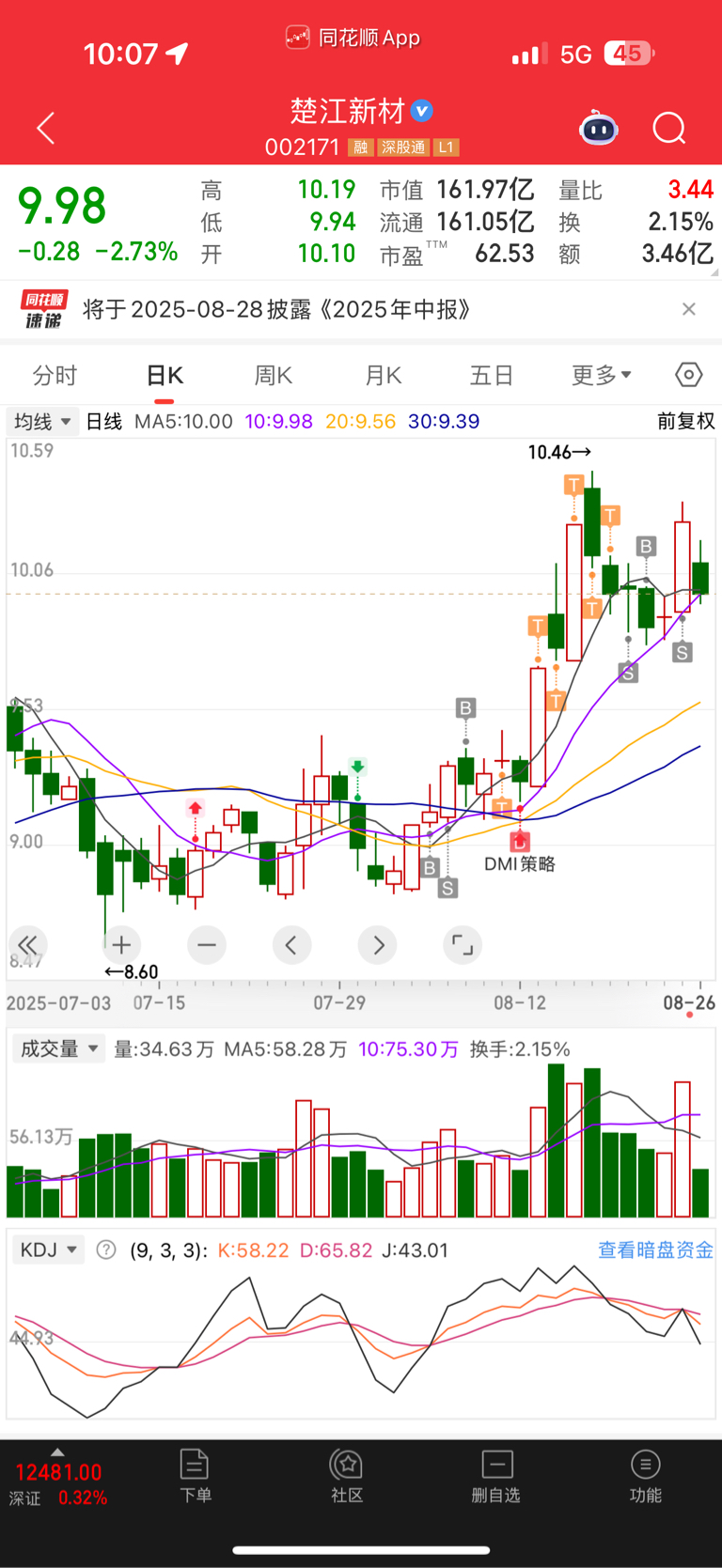
Task: Open the 更多 period dropdown
Action: (x=602, y=375)
